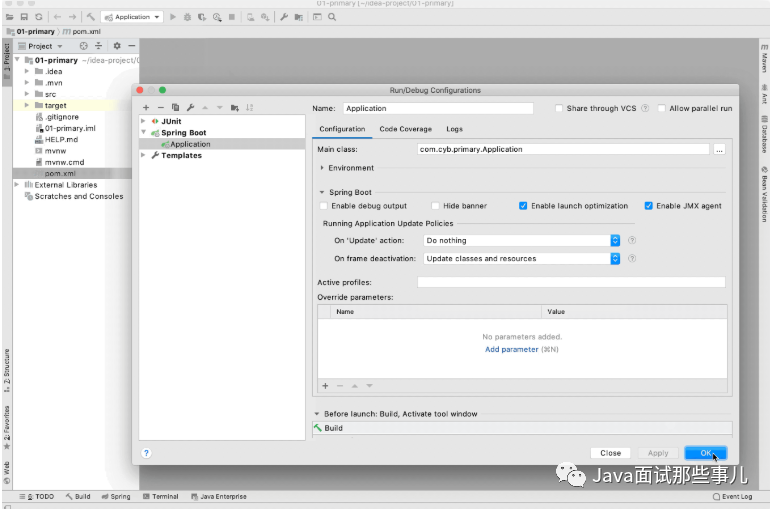Add new configuration with the plus icon
Viewport: 773px width, 509px height.
click(146, 108)
